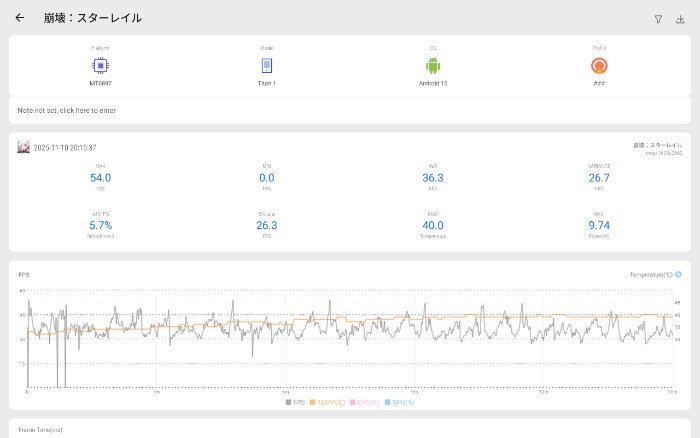Viewport: 700px width, 438px height.
Task: Click the orange profile icon
Action: [x=599, y=66]
